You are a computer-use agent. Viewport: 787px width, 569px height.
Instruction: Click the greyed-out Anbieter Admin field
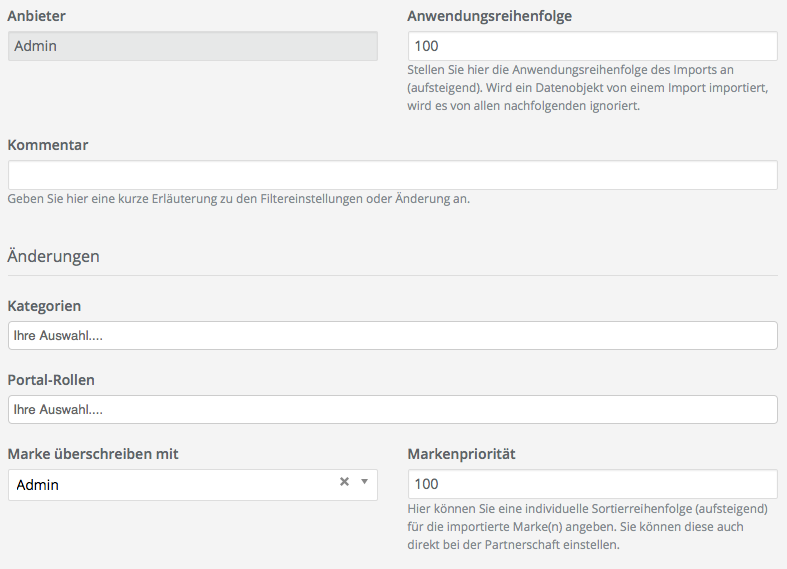192,46
